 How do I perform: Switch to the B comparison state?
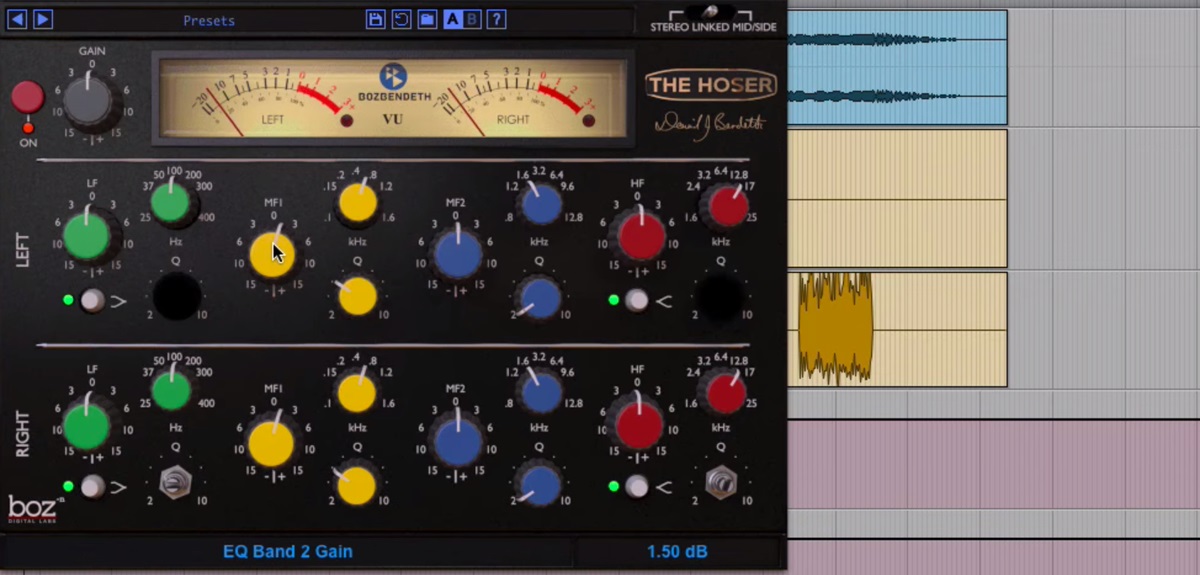(x=471, y=19)
